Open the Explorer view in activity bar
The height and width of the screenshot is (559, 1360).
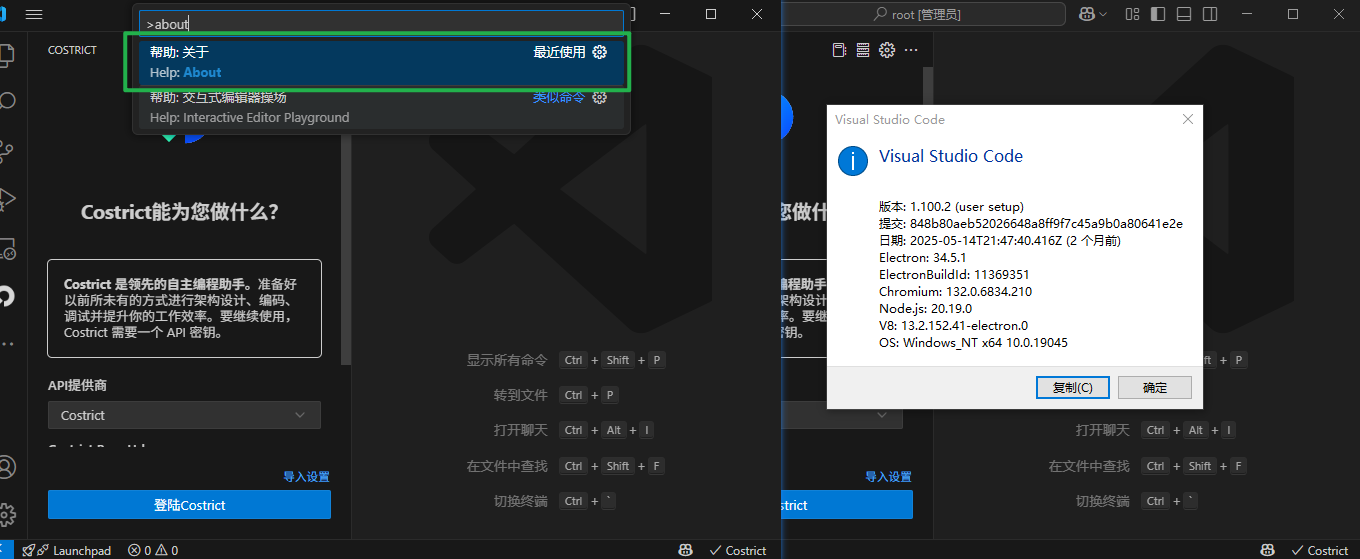pos(6,55)
